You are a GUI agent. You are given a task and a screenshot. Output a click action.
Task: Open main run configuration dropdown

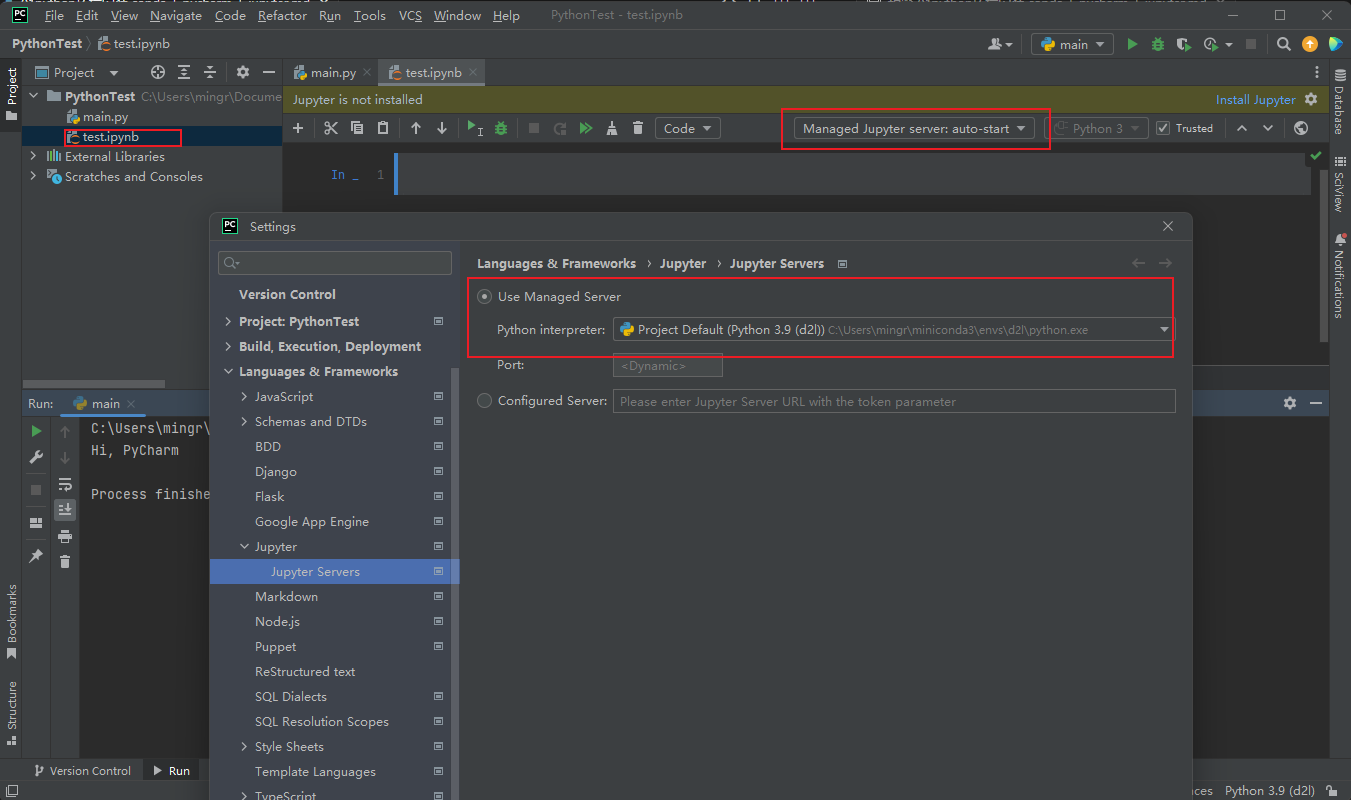coord(1072,44)
